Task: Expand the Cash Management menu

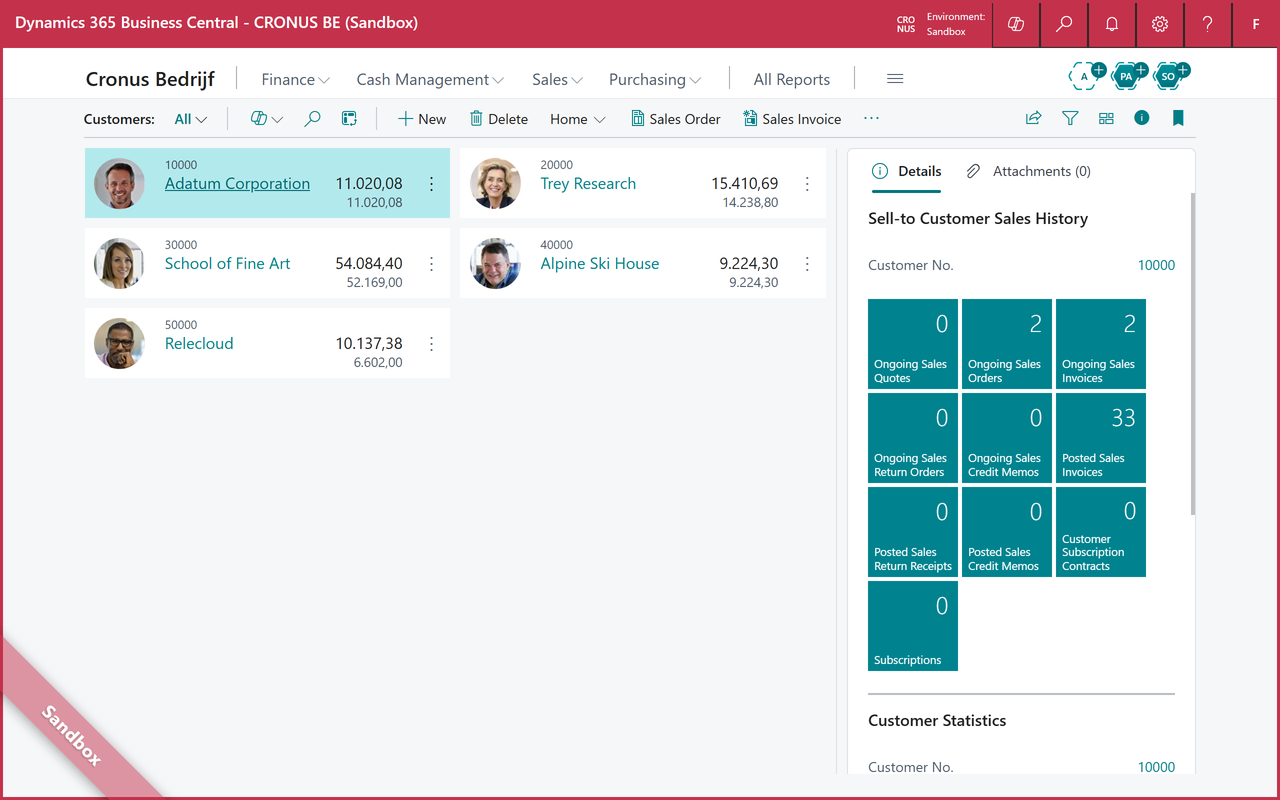Action: tap(430, 79)
